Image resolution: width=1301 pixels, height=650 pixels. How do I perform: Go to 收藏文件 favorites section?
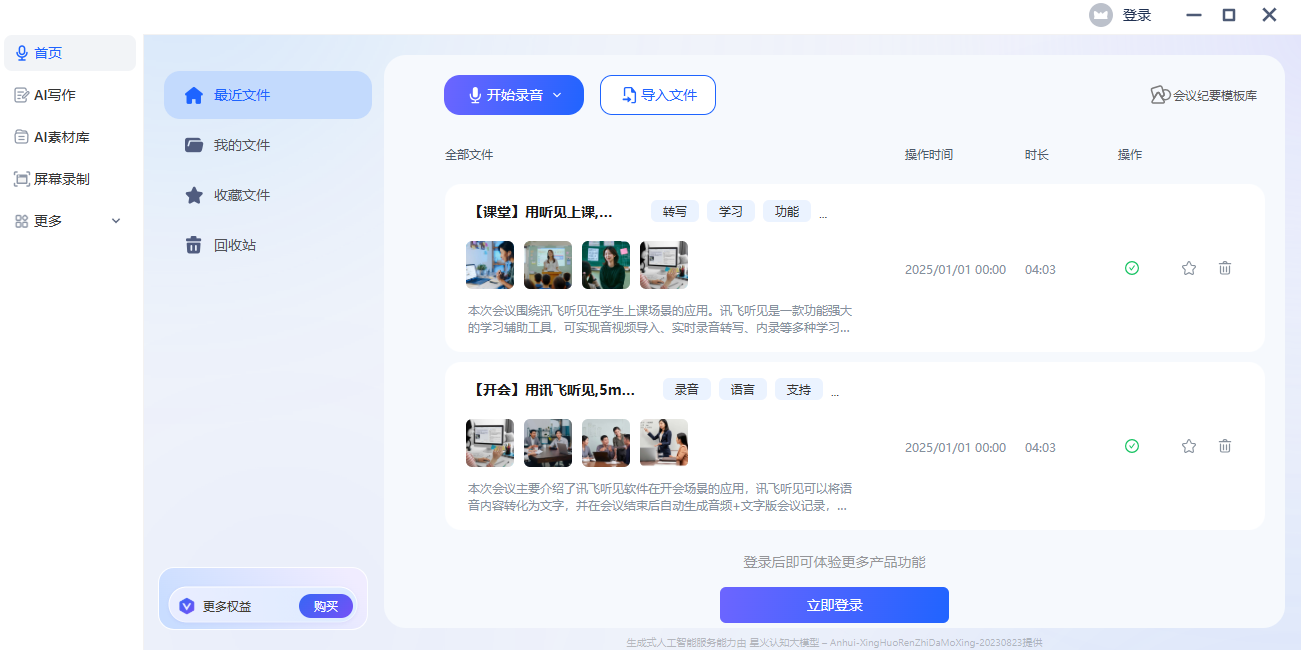pyautogui.click(x=241, y=195)
